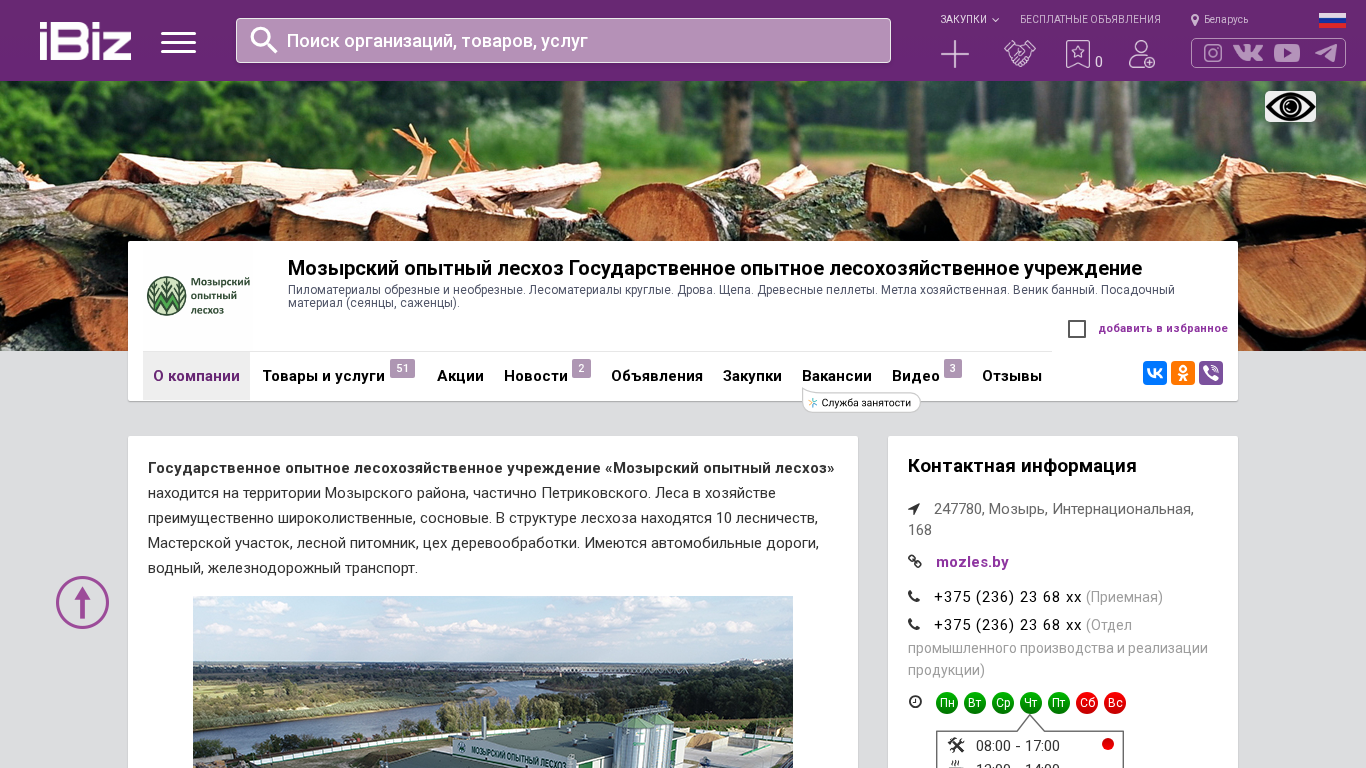1366x768 pixels.
Task: Share via the blue VK button
Action: pyautogui.click(x=1155, y=373)
